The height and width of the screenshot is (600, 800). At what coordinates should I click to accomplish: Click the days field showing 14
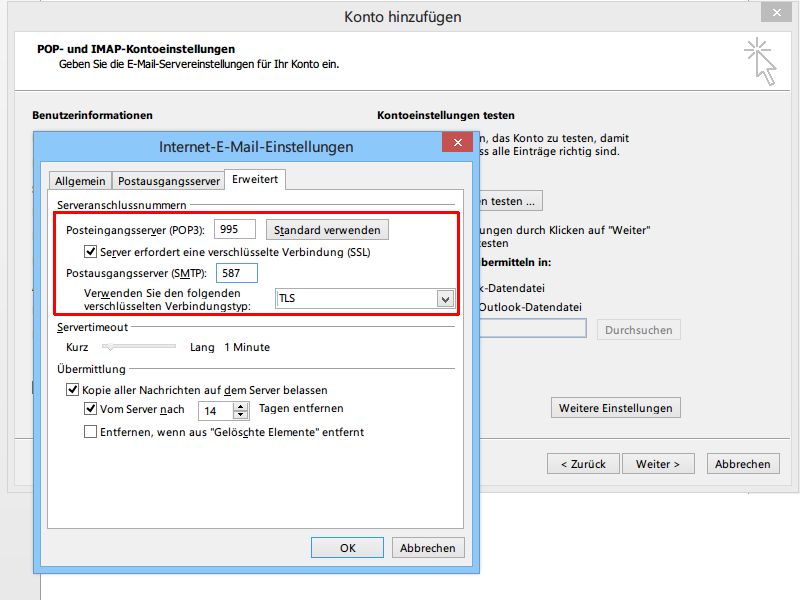click(215, 410)
